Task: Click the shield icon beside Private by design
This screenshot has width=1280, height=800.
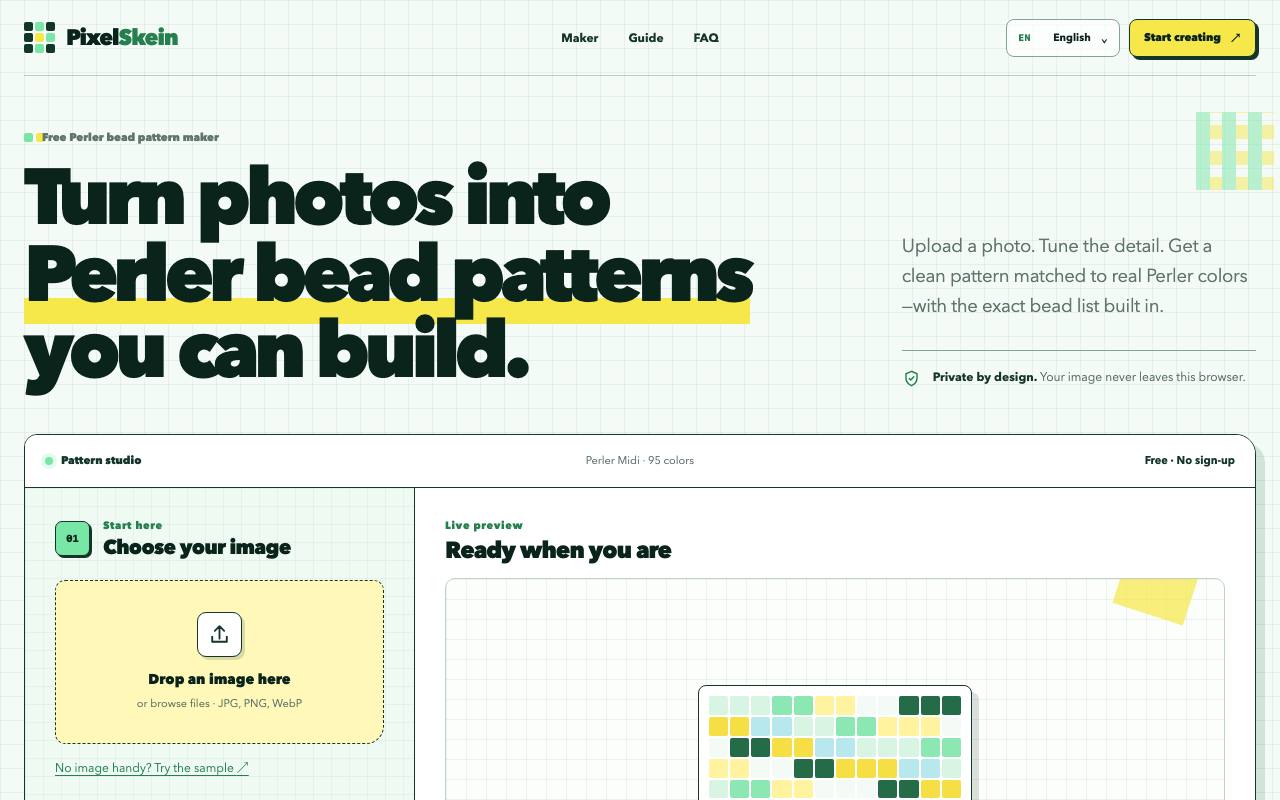Action: coord(911,378)
